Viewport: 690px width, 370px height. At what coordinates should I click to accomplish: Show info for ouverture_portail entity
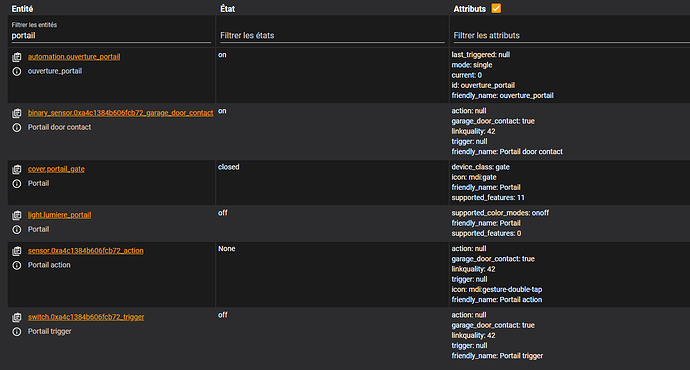[17, 71]
